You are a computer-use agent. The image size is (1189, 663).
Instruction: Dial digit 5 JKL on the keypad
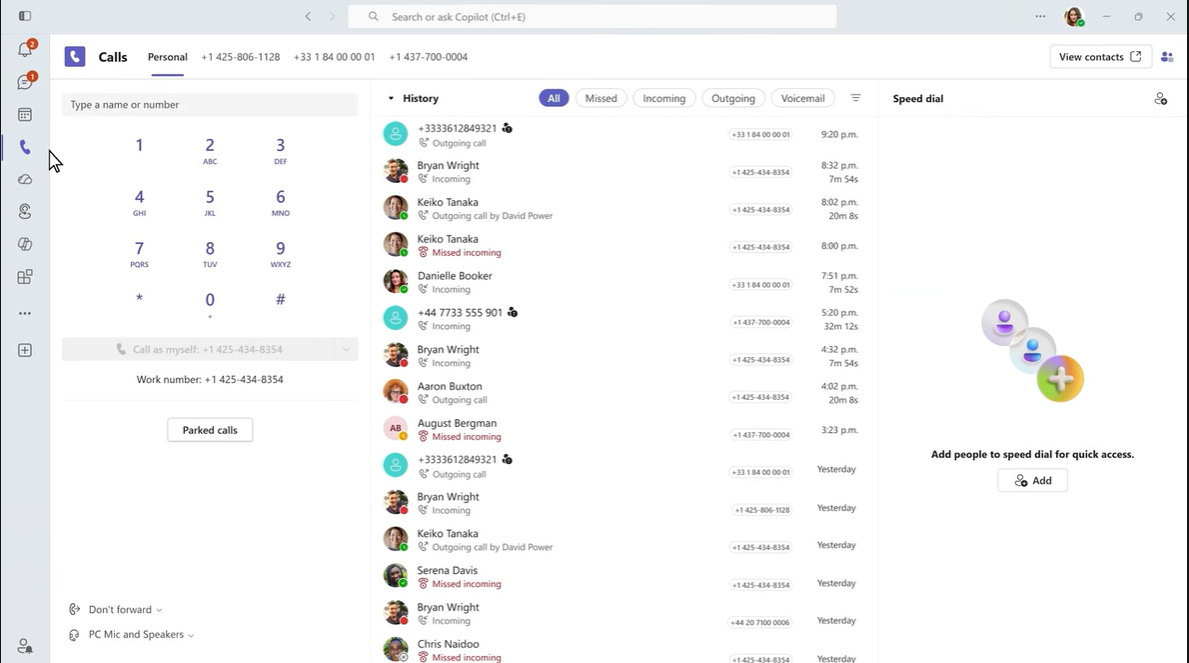point(210,203)
